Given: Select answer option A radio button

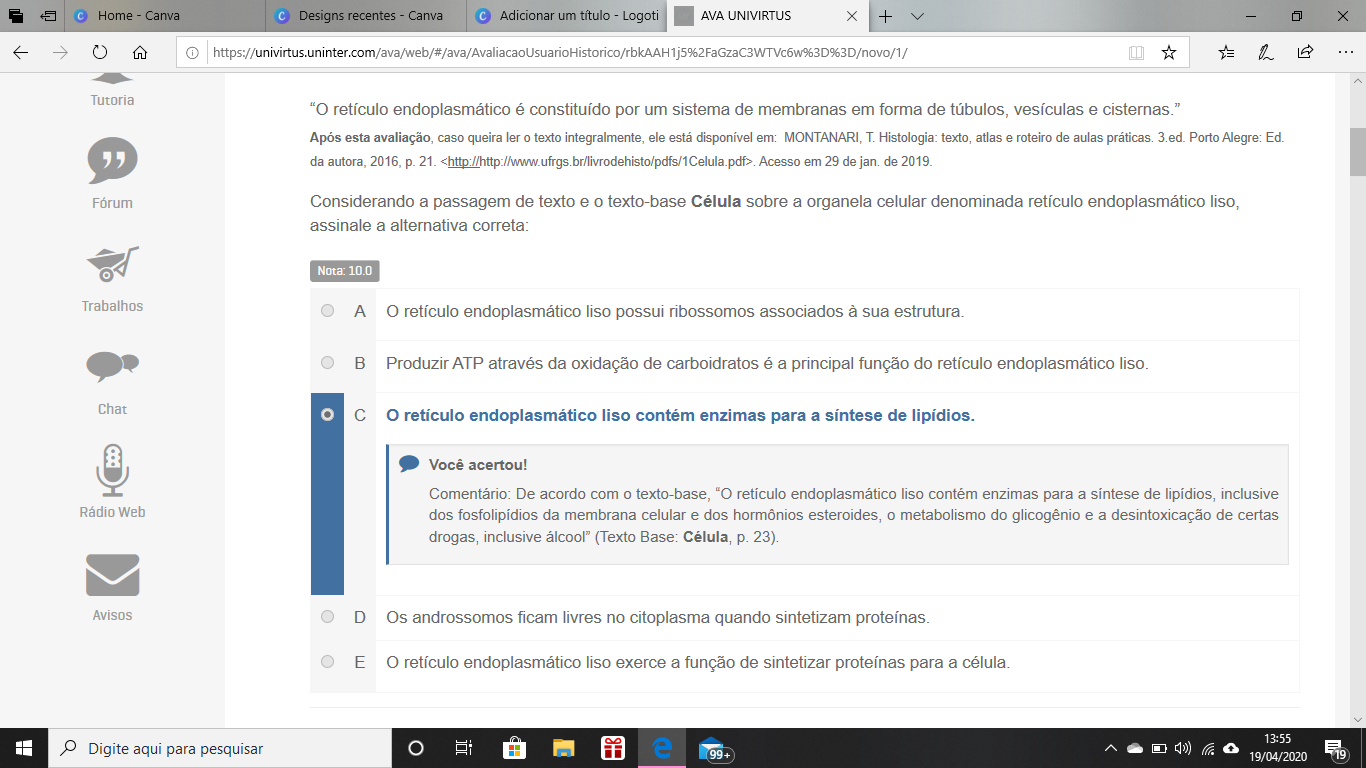Looking at the screenshot, I should pyautogui.click(x=328, y=311).
